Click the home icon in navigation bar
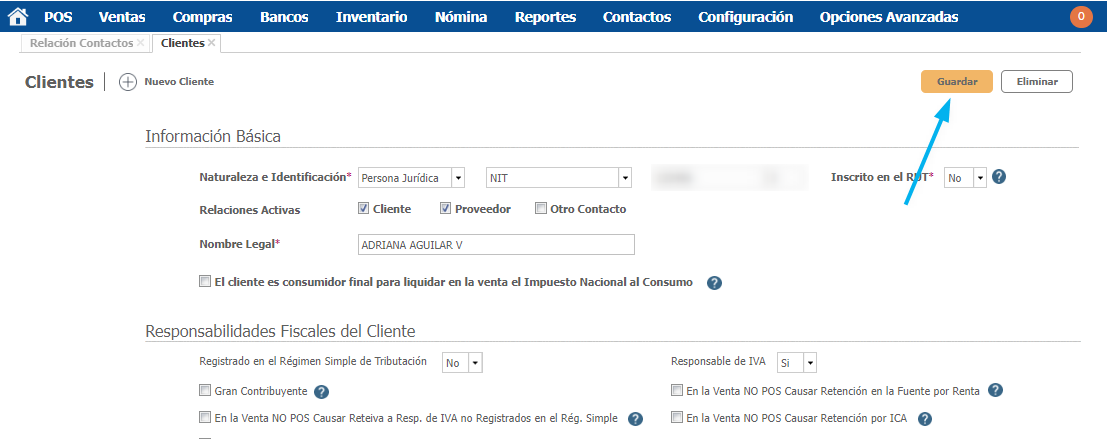The image size is (1107, 439). point(17,17)
